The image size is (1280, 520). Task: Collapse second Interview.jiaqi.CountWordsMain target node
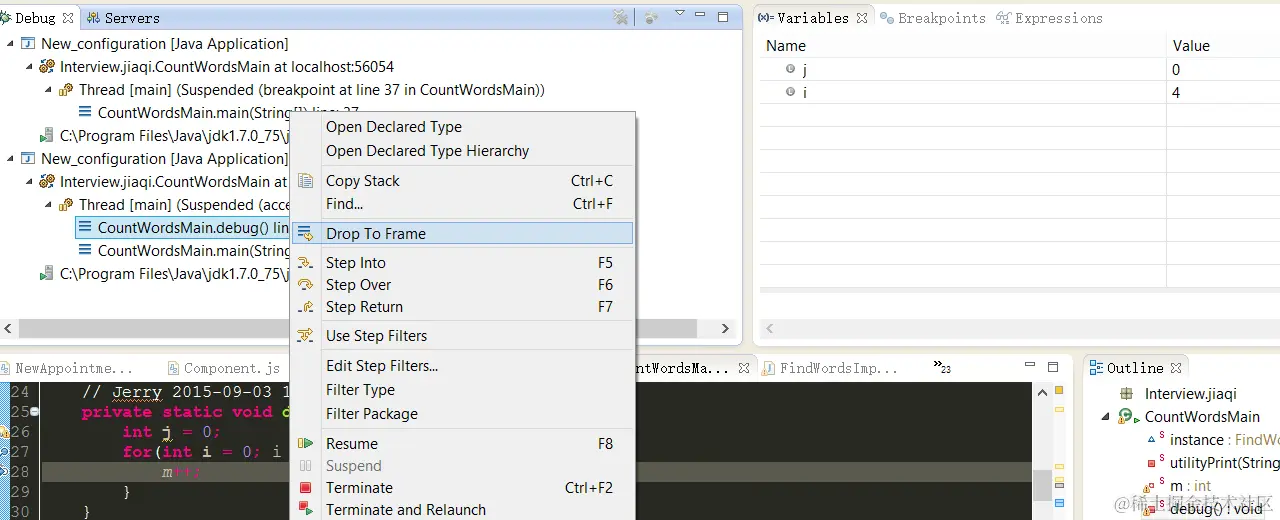click(x=29, y=182)
